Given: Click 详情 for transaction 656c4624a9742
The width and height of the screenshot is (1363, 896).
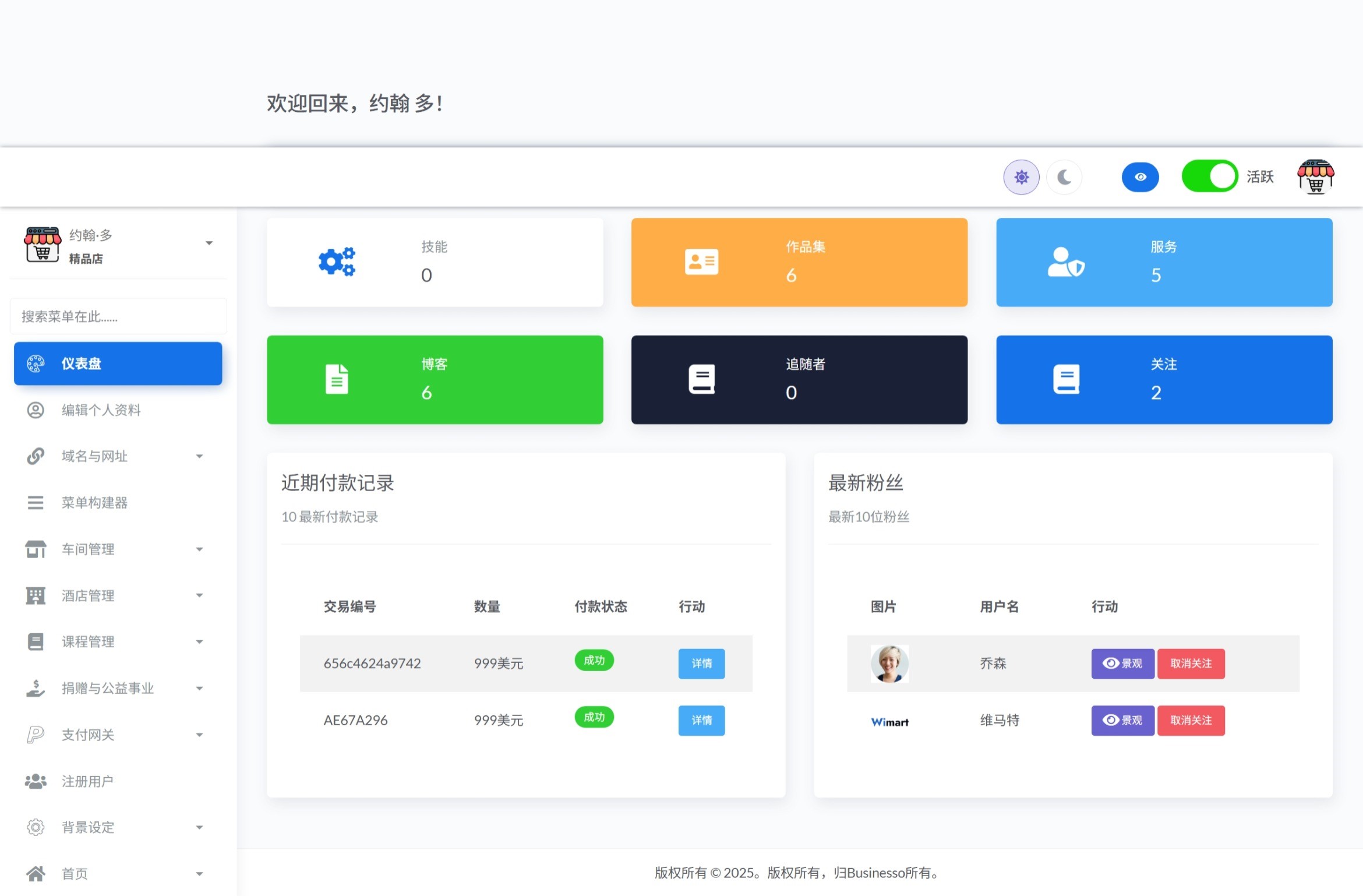Looking at the screenshot, I should click(x=701, y=664).
